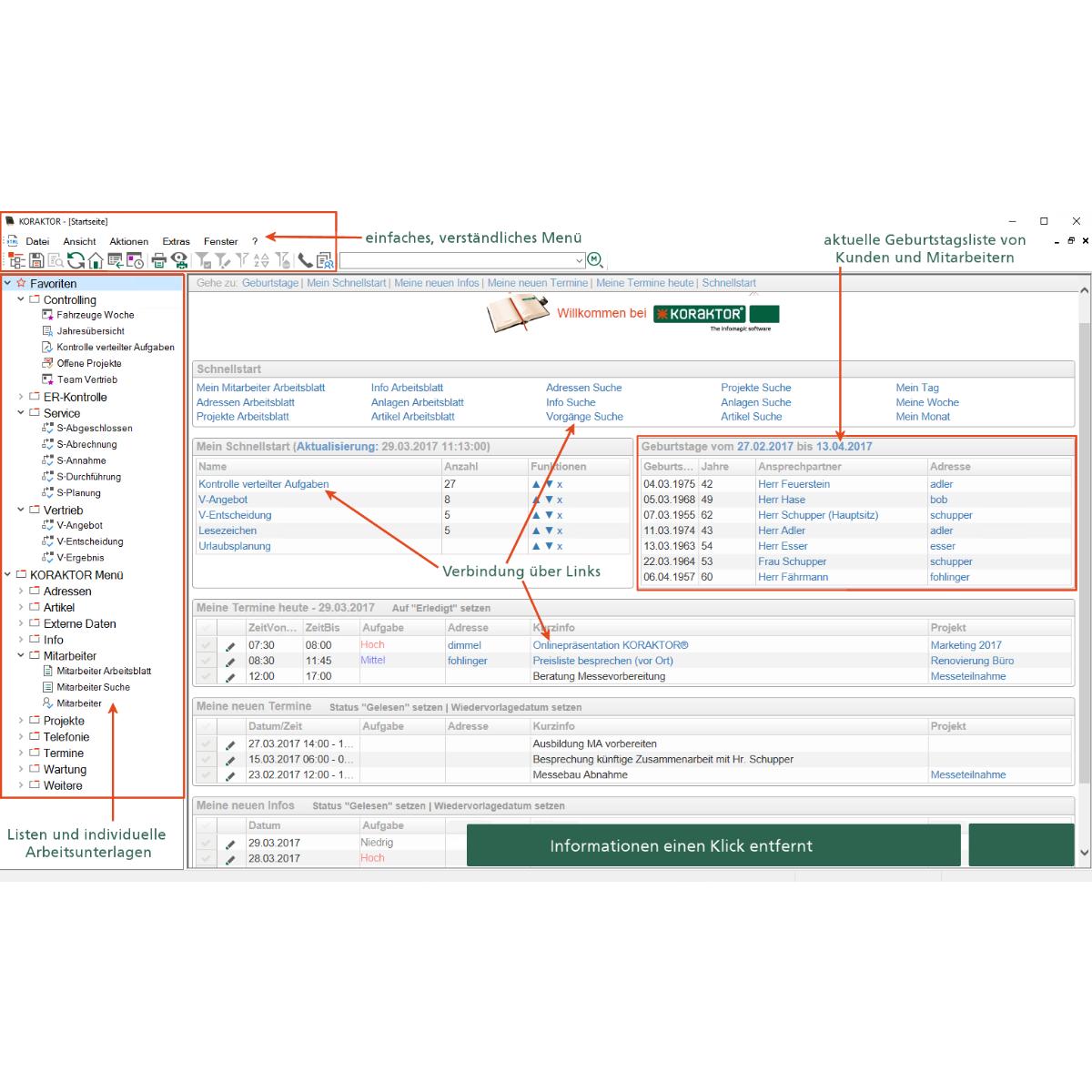
Task: Click pencil icon for 27.03.2017 14:00 appointment
Action: click(x=230, y=744)
